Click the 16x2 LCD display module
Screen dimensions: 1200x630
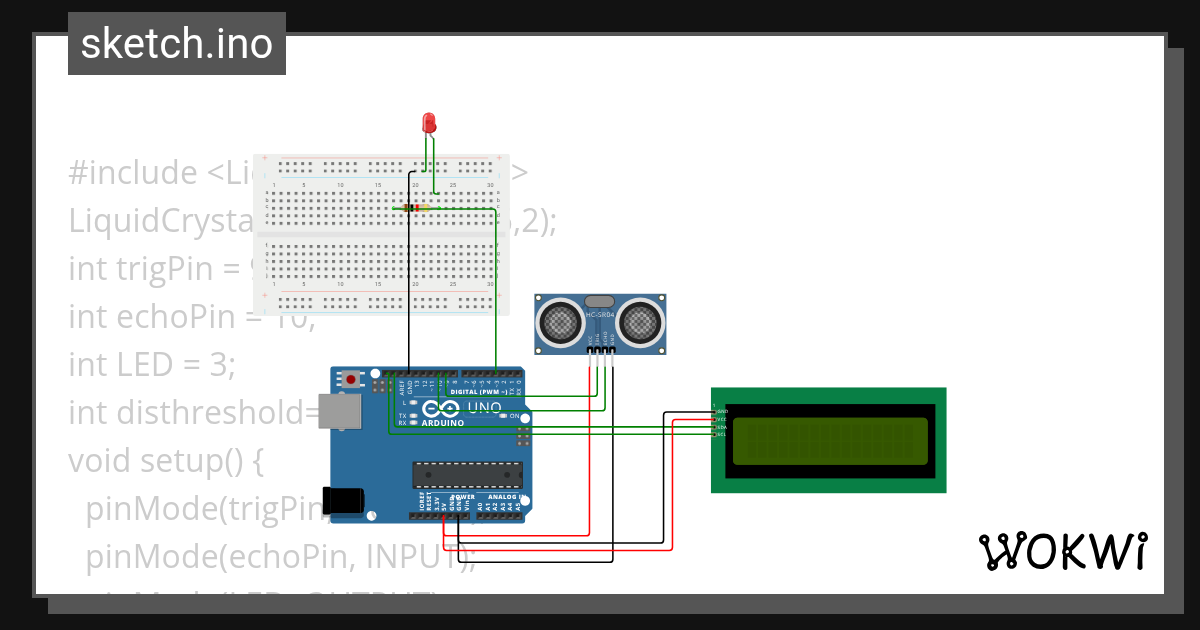point(830,440)
